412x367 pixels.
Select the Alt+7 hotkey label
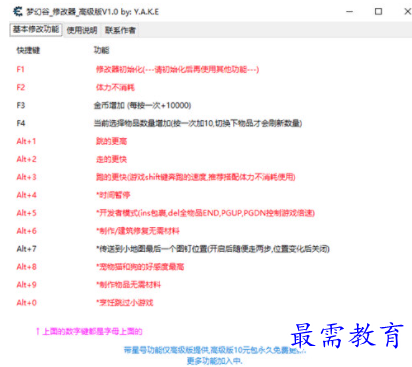pyautogui.click(x=26, y=249)
